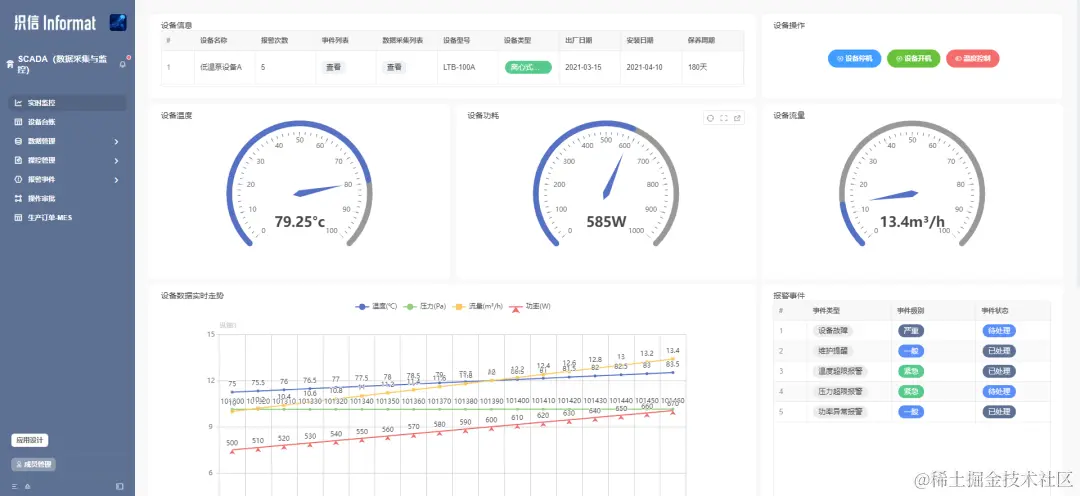Click the 应用设计 button

[x=30, y=440]
